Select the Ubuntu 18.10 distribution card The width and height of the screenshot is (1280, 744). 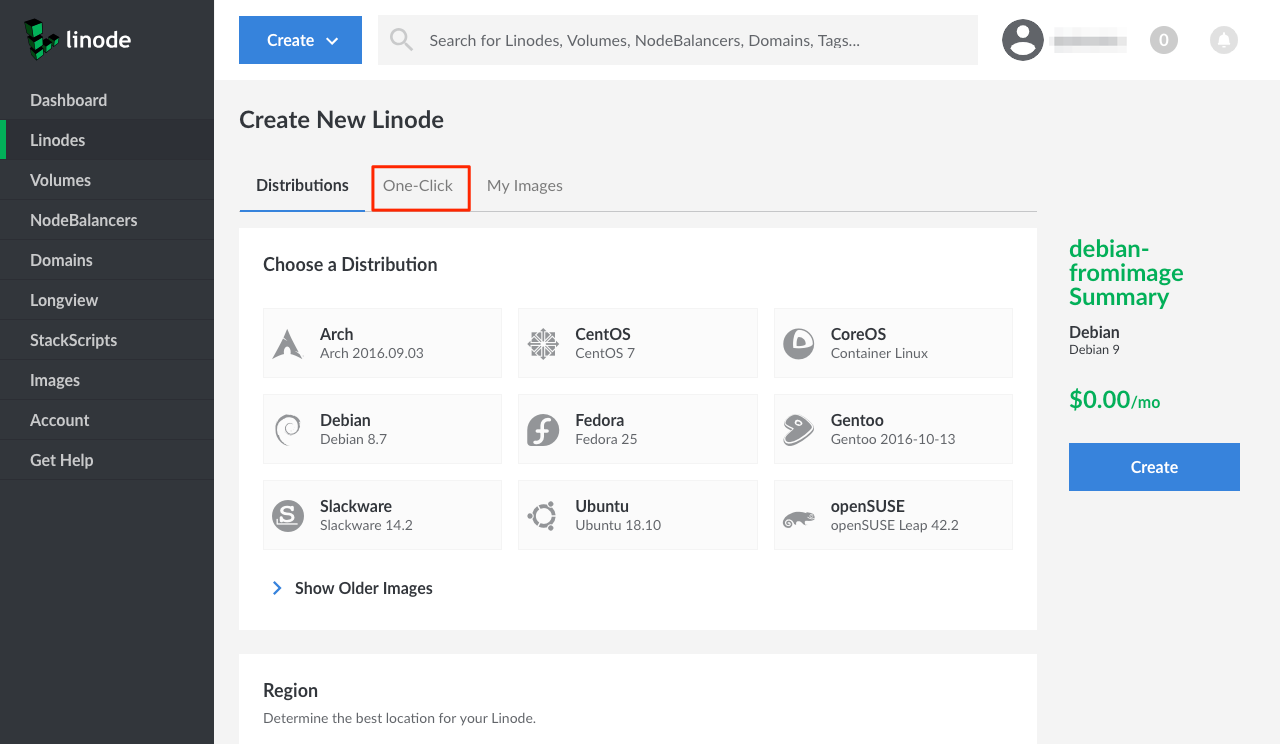pos(637,515)
